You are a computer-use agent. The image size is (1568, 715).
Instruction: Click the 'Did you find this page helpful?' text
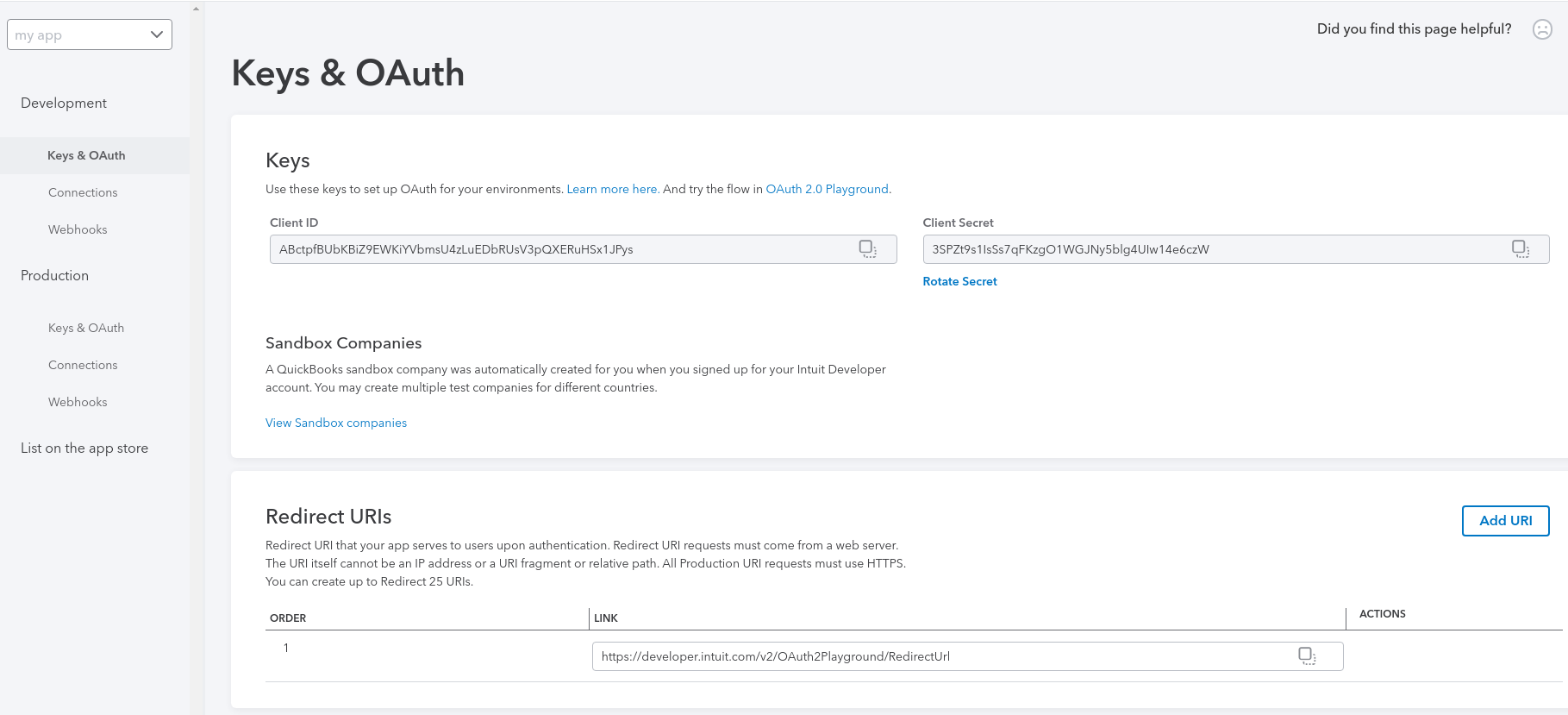[1414, 29]
